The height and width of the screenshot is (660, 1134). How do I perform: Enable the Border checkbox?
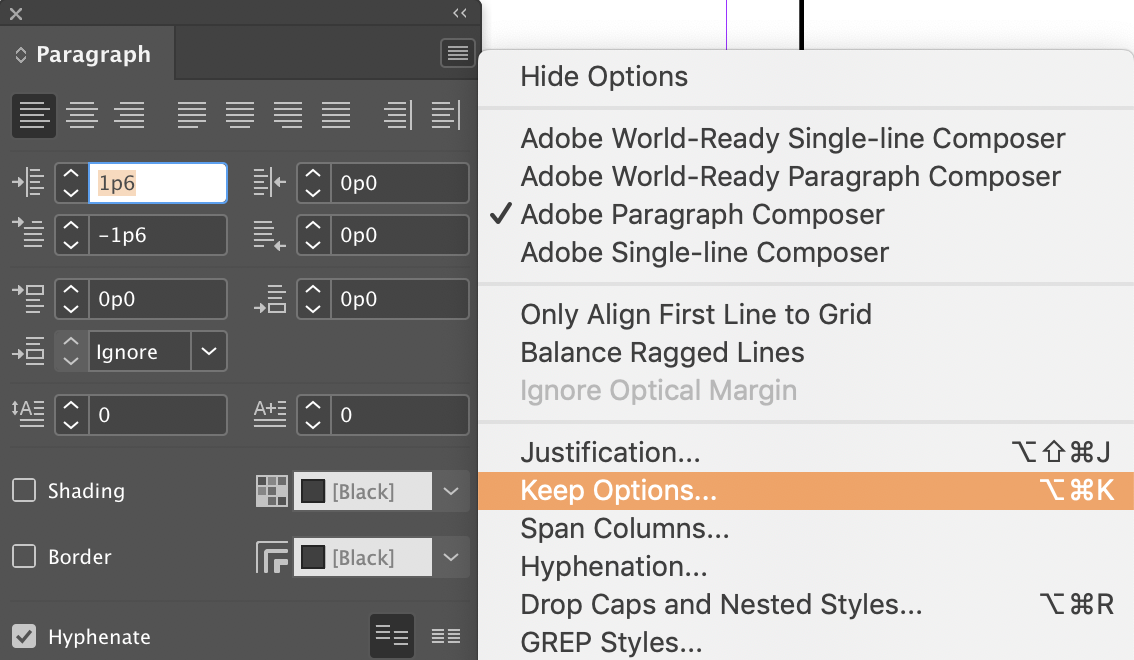point(24,557)
